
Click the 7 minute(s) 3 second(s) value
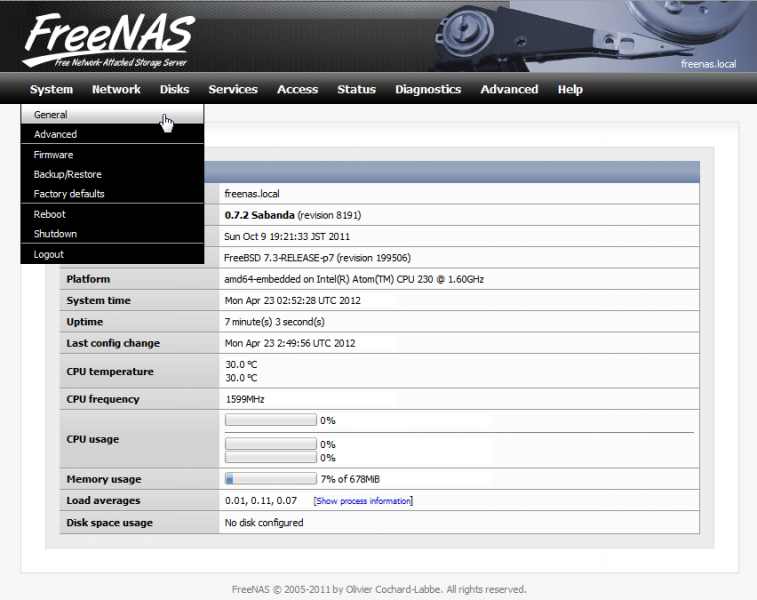pos(275,321)
